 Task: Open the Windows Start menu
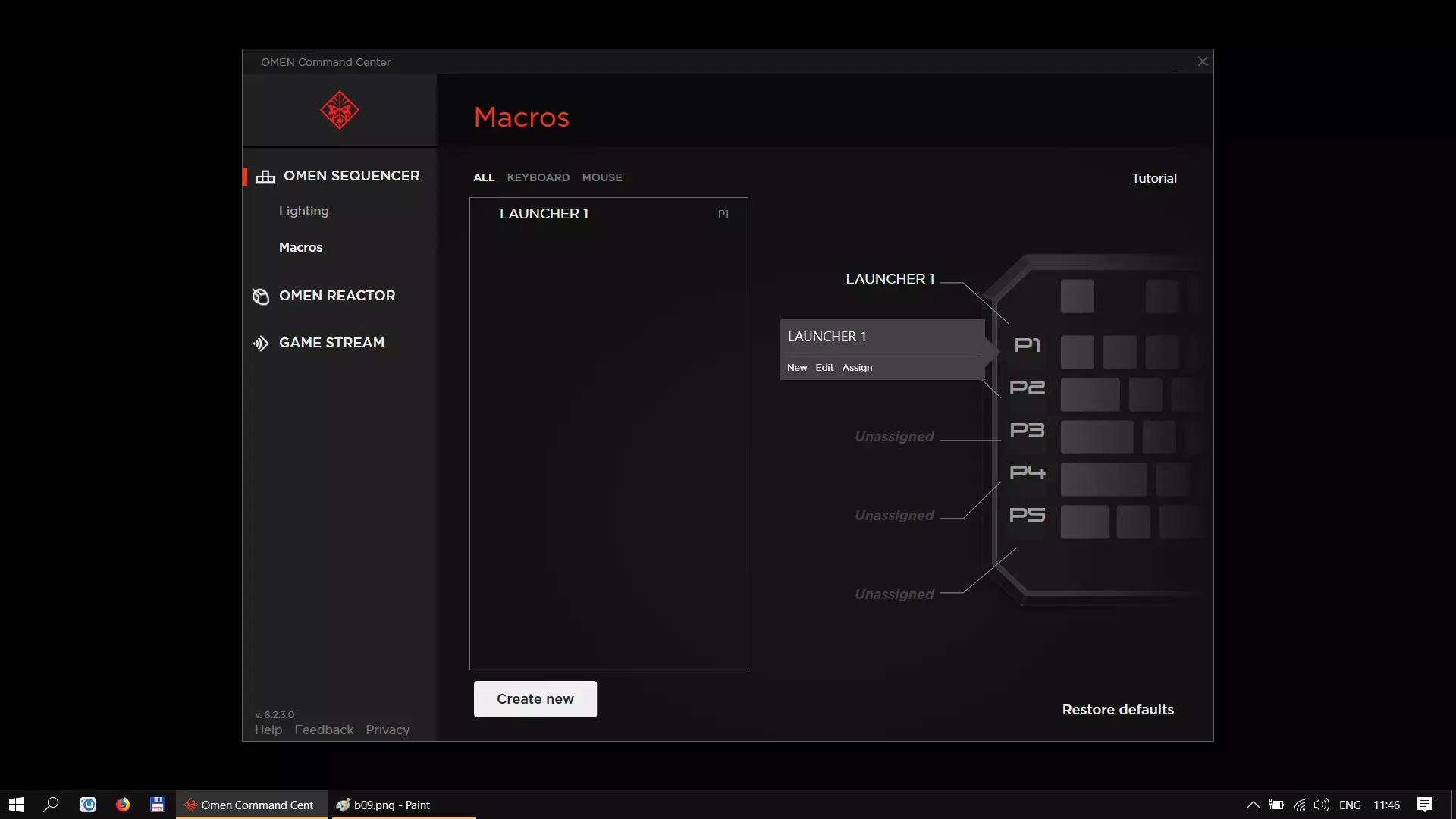point(17,805)
